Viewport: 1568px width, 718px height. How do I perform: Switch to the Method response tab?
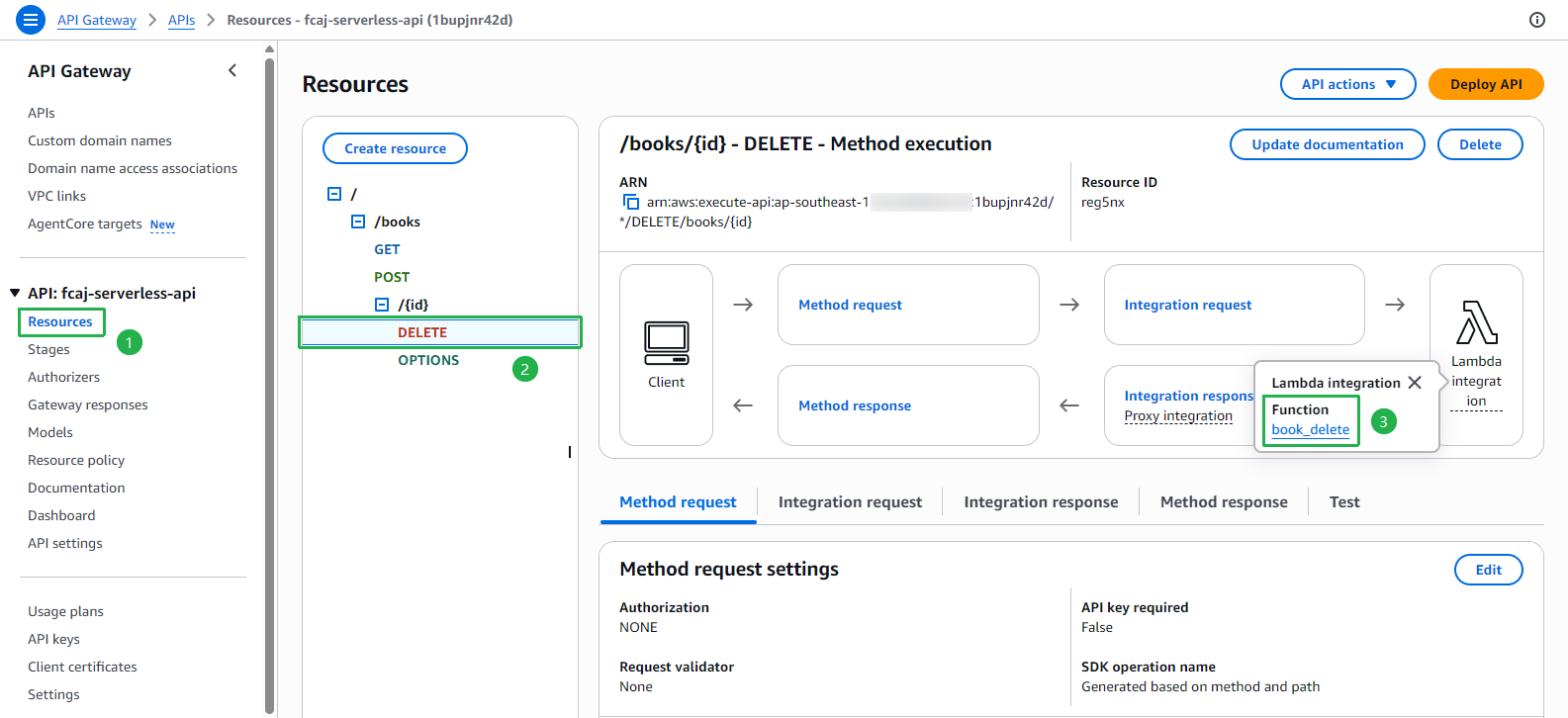point(1224,502)
